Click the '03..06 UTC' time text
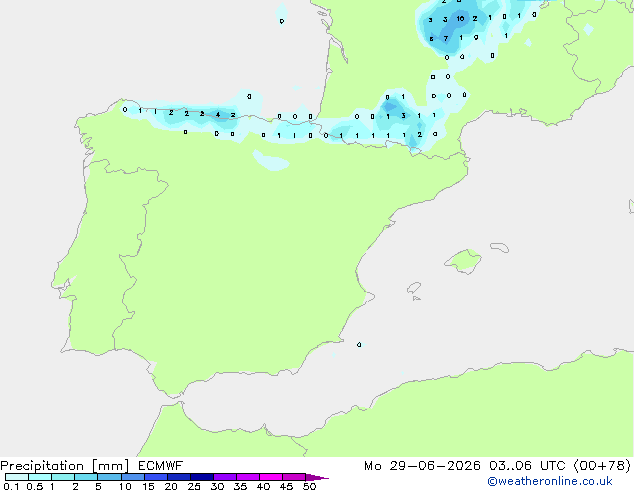This screenshot has width=634, height=490. pyautogui.click(x=527, y=466)
